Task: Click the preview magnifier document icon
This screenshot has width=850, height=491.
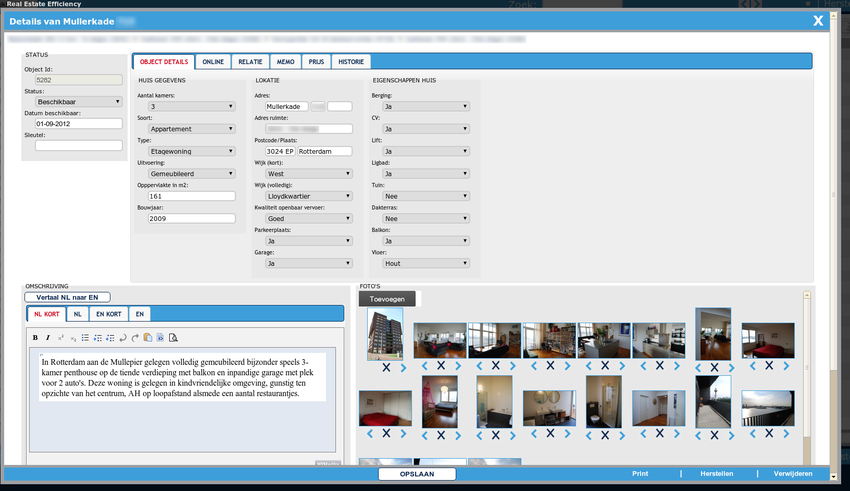Action: click(x=173, y=338)
